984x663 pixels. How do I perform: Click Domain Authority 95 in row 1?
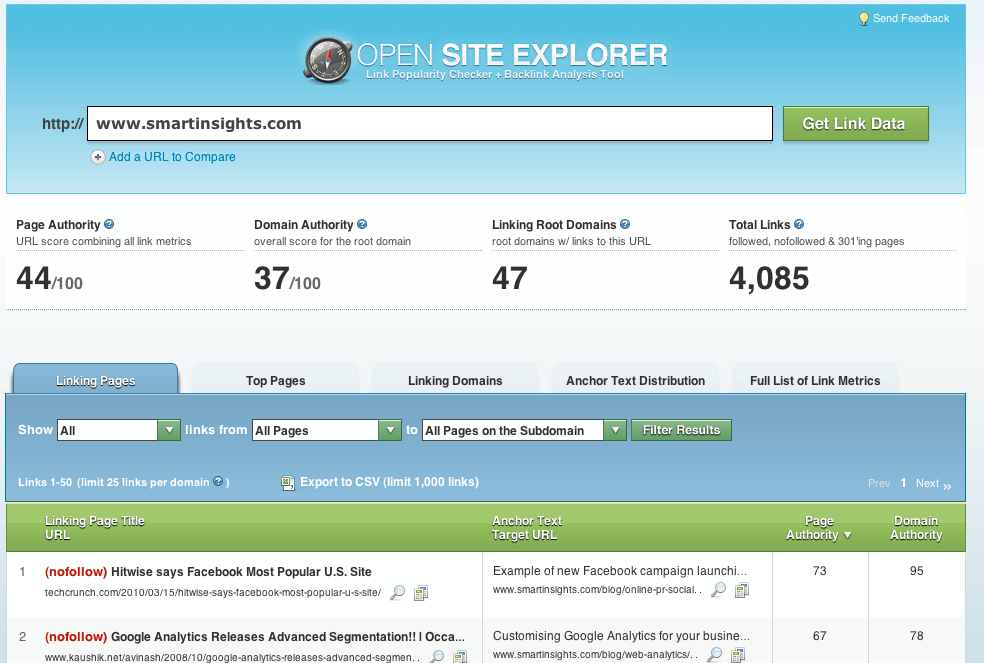[916, 571]
